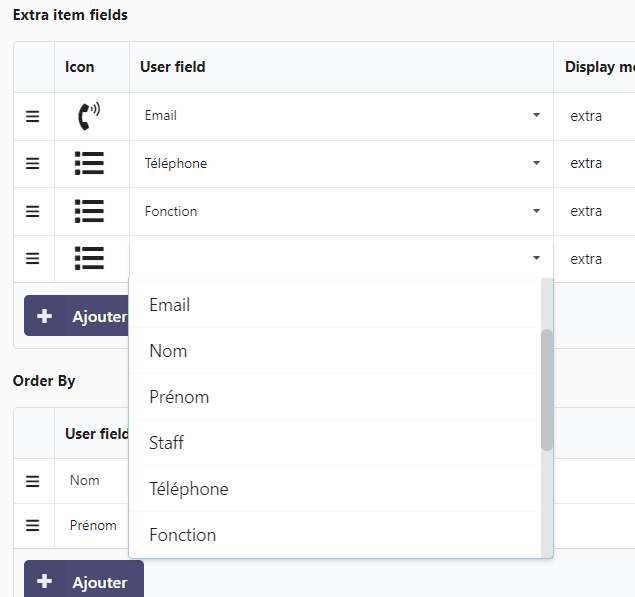Click the dropdown list scrollbar thumb
The width and height of the screenshot is (635, 597).
[546, 390]
